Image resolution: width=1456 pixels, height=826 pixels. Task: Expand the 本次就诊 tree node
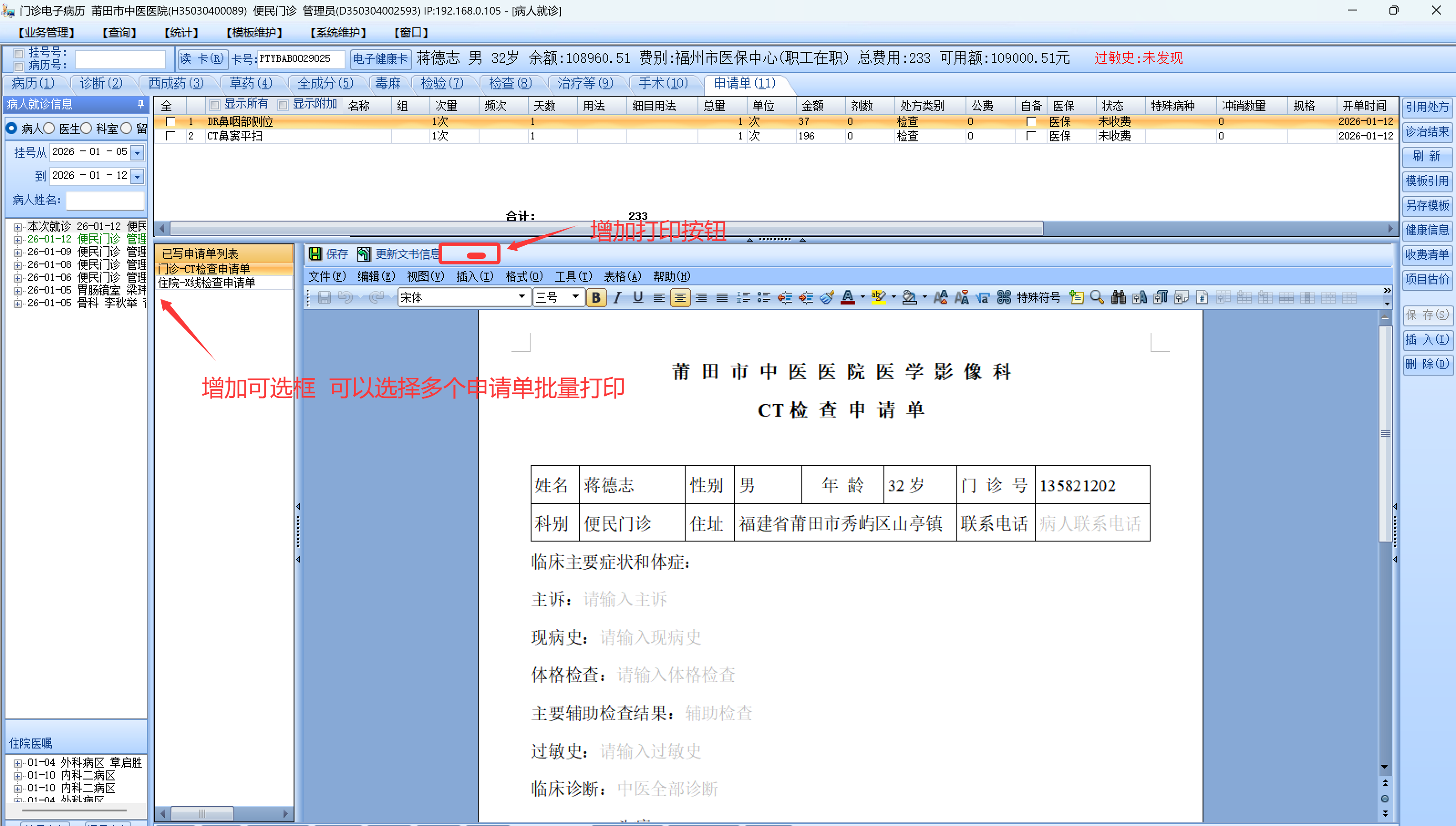(x=18, y=227)
